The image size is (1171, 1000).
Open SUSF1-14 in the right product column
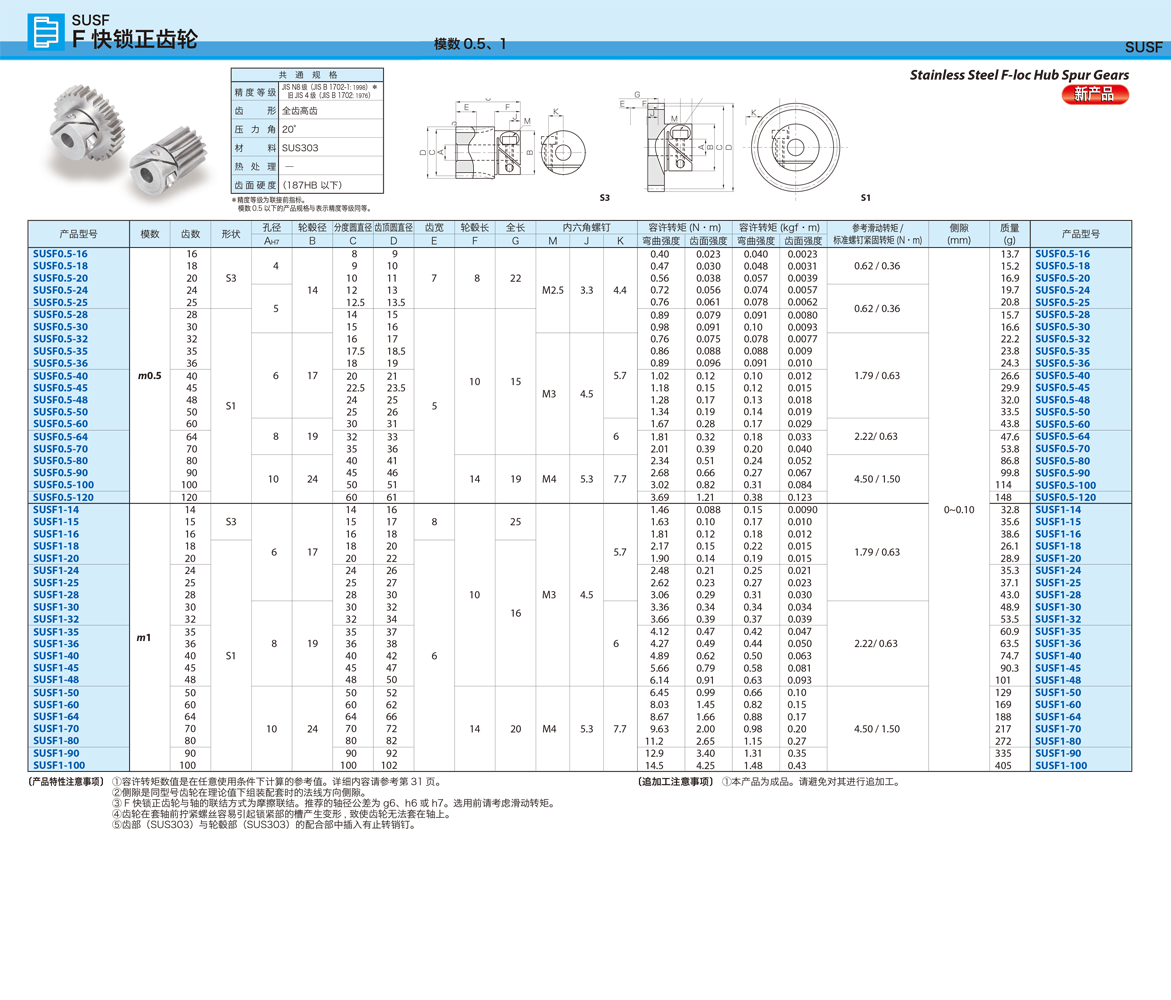pyautogui.click(x=1057, y=510)
